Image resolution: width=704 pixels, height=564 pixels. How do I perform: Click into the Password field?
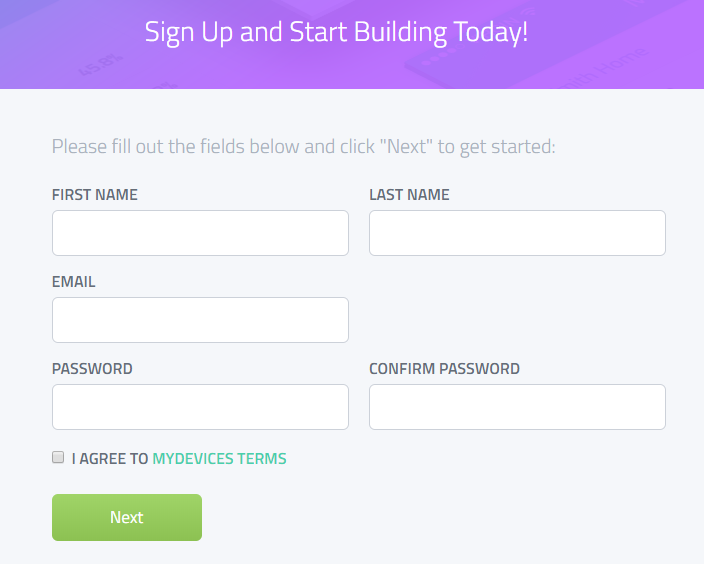click(200, 407)
